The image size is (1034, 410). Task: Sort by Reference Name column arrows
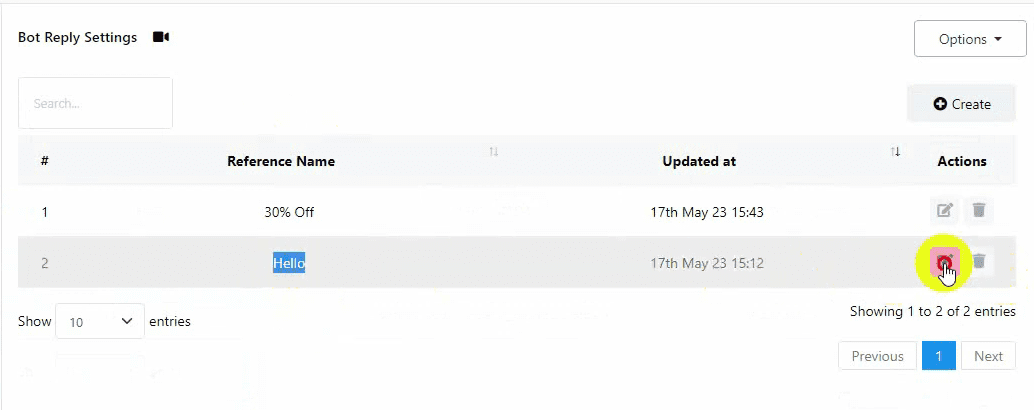tap(493, 152)
